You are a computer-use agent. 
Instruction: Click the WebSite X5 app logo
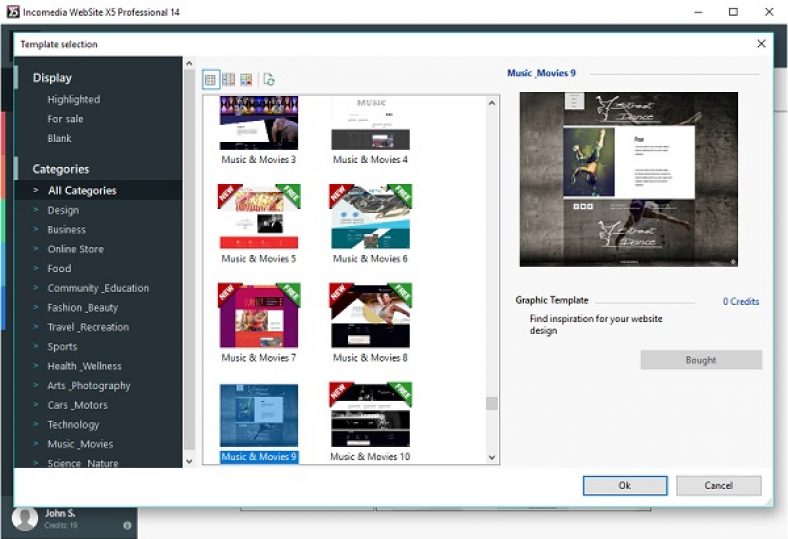point(12,12)
